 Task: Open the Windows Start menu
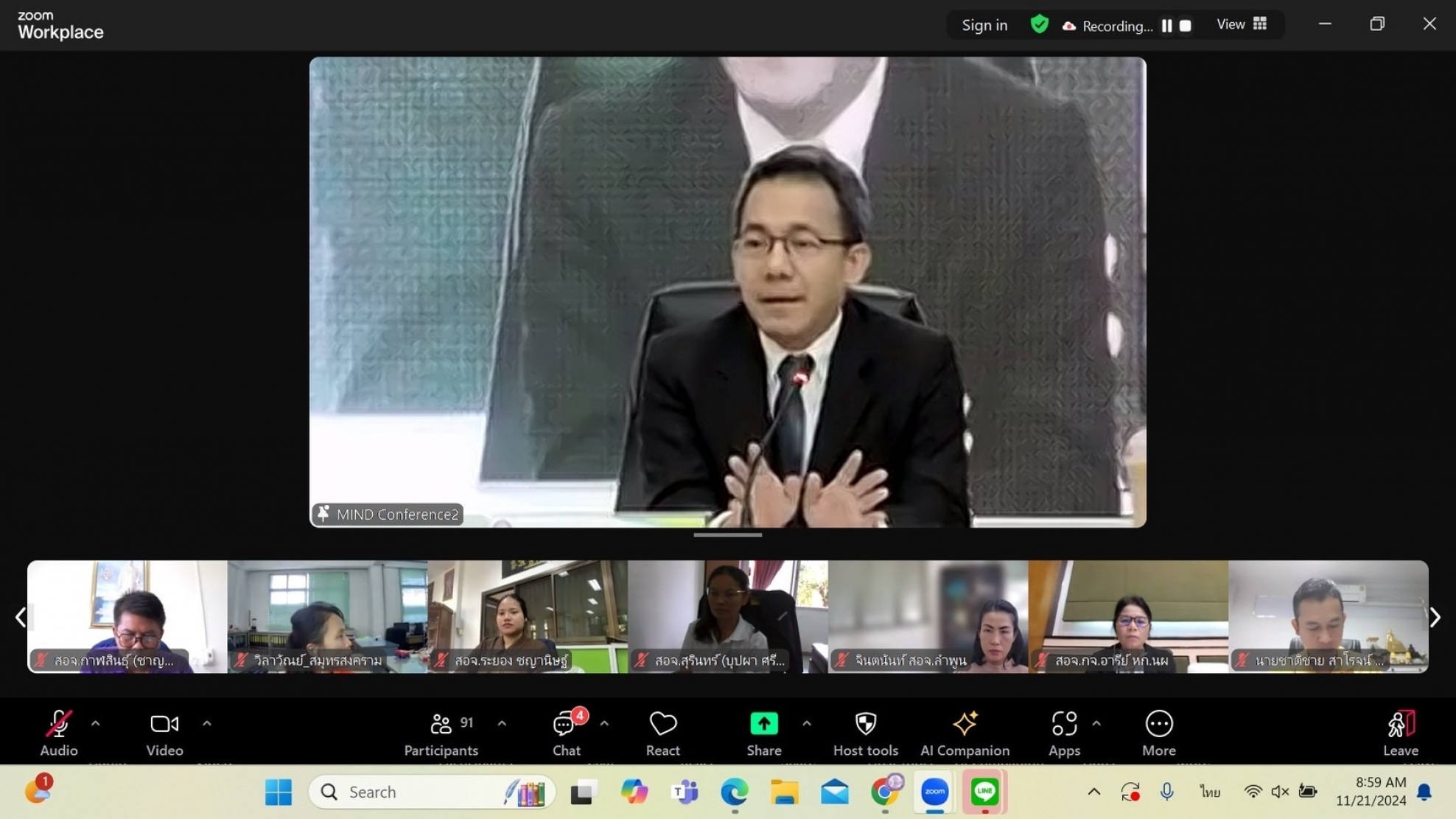click(279, 792)
